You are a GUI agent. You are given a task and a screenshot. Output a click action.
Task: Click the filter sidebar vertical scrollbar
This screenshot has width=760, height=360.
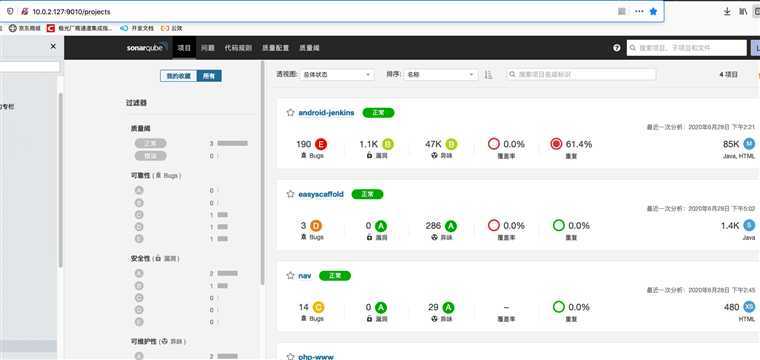(263, 172)
